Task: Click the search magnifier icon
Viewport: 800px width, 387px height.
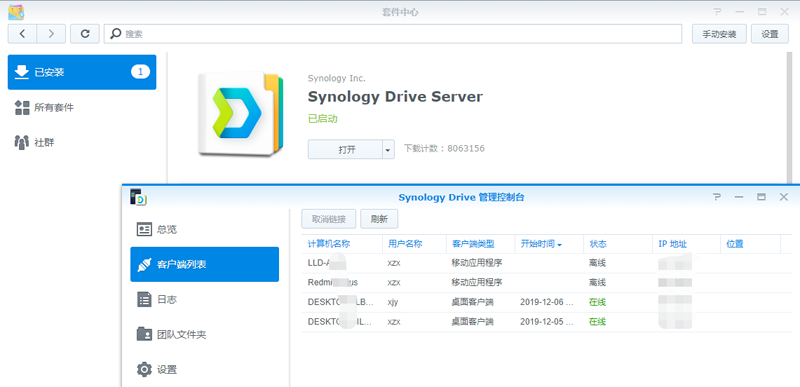Action: click(x=116, y=34)
